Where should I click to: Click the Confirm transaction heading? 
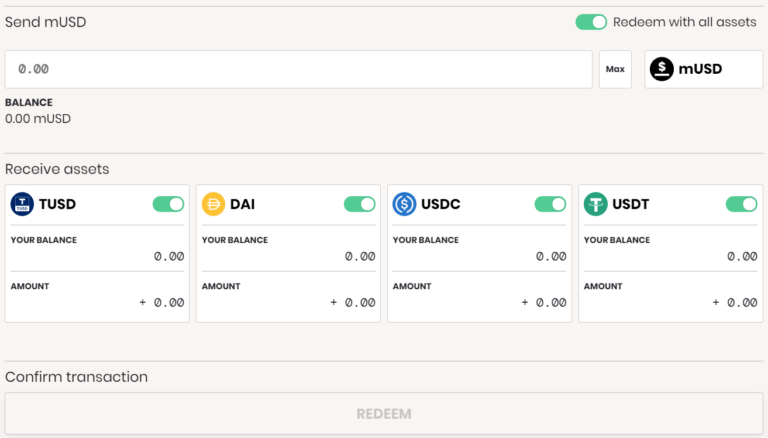point(76,377)
